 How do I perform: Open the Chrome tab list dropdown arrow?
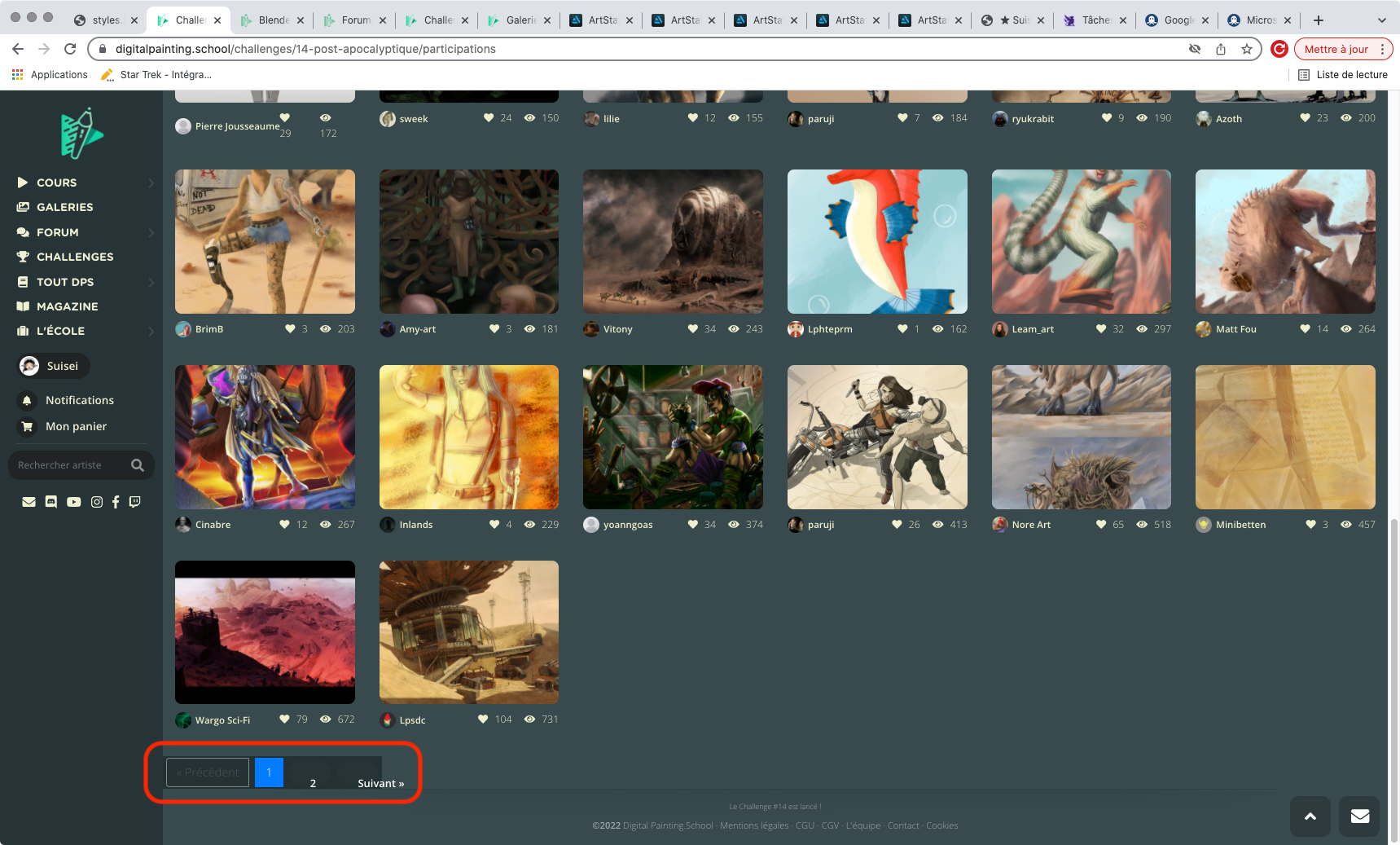(1381, 20)
